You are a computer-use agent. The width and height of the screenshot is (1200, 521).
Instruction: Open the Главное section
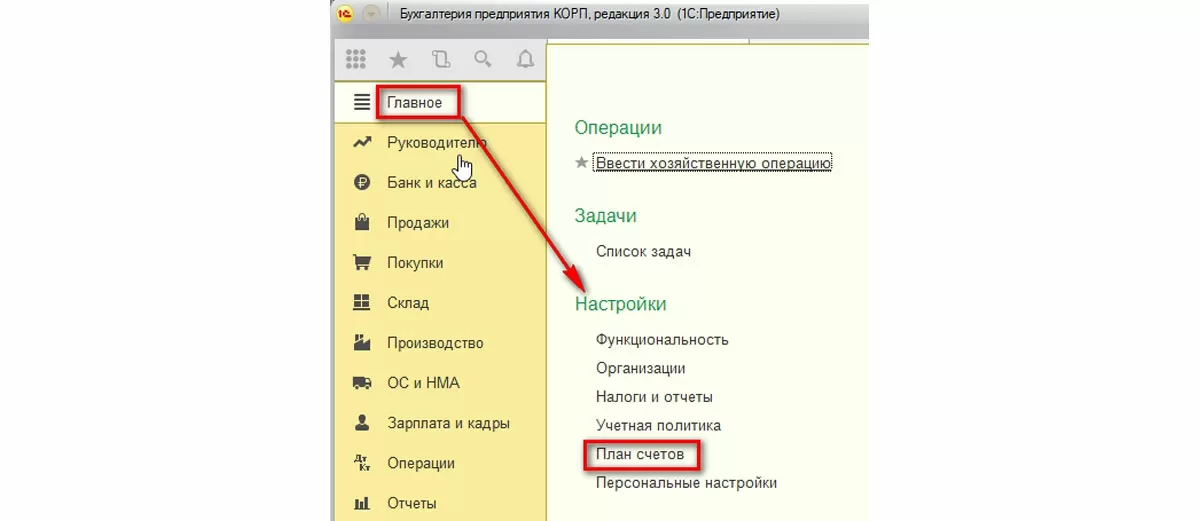pos(414,102)
